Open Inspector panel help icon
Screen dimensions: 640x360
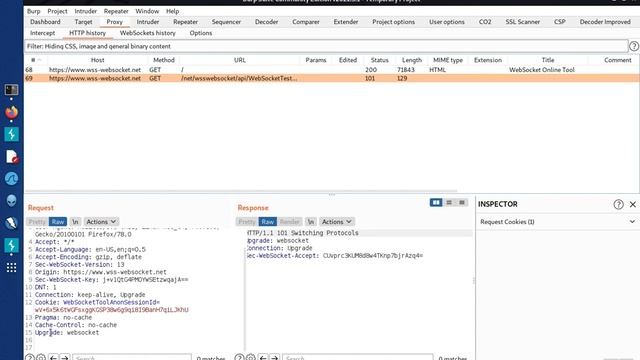(x=618, y=204)
